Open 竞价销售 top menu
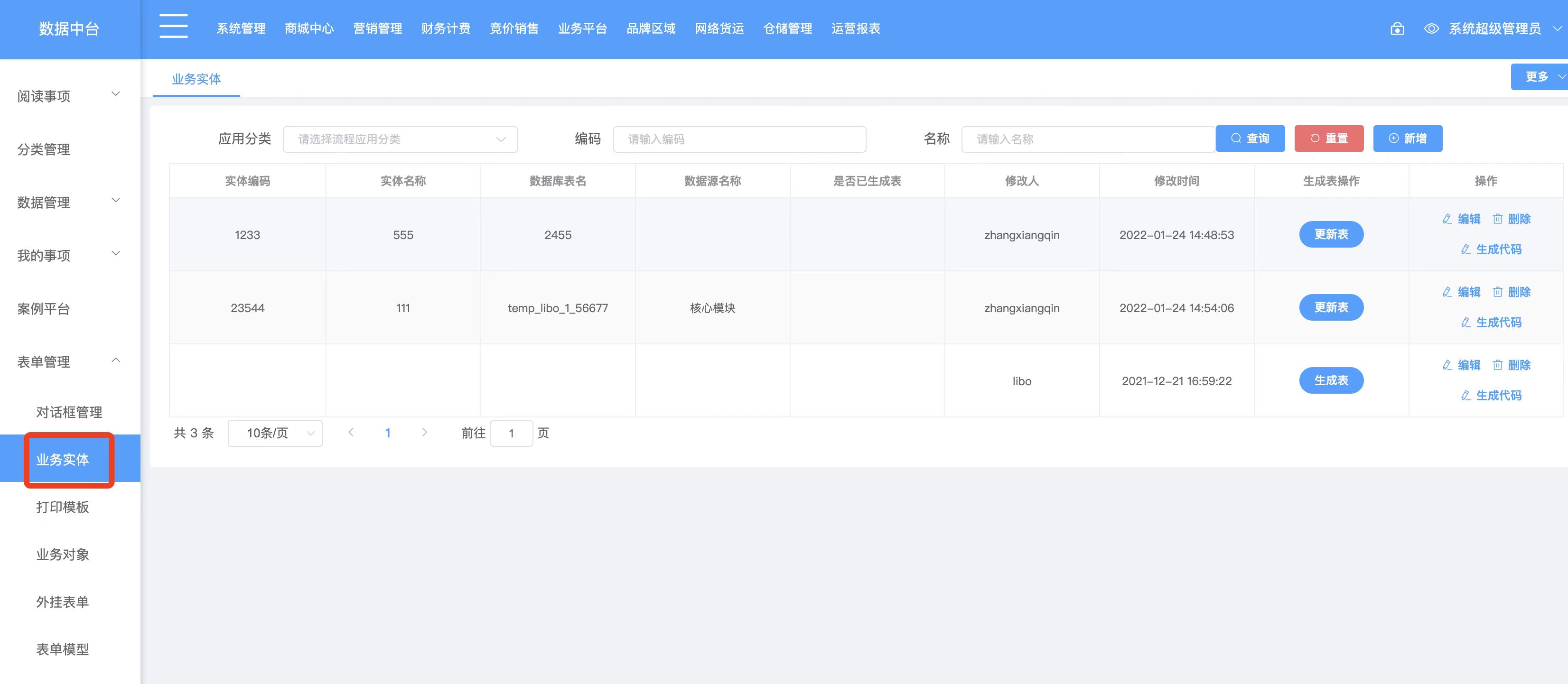Image resolution: width=1568 pixels, height=684 pixels. point(514,28)
